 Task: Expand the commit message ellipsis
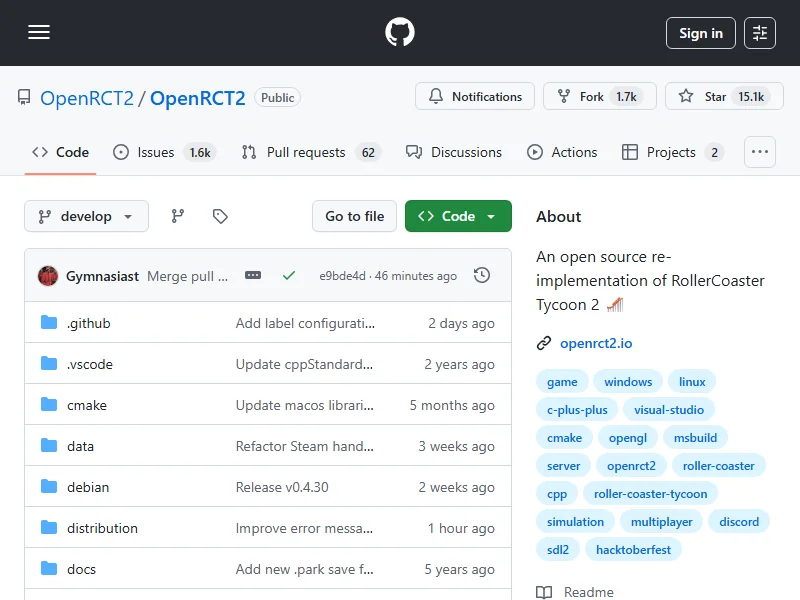253,275
